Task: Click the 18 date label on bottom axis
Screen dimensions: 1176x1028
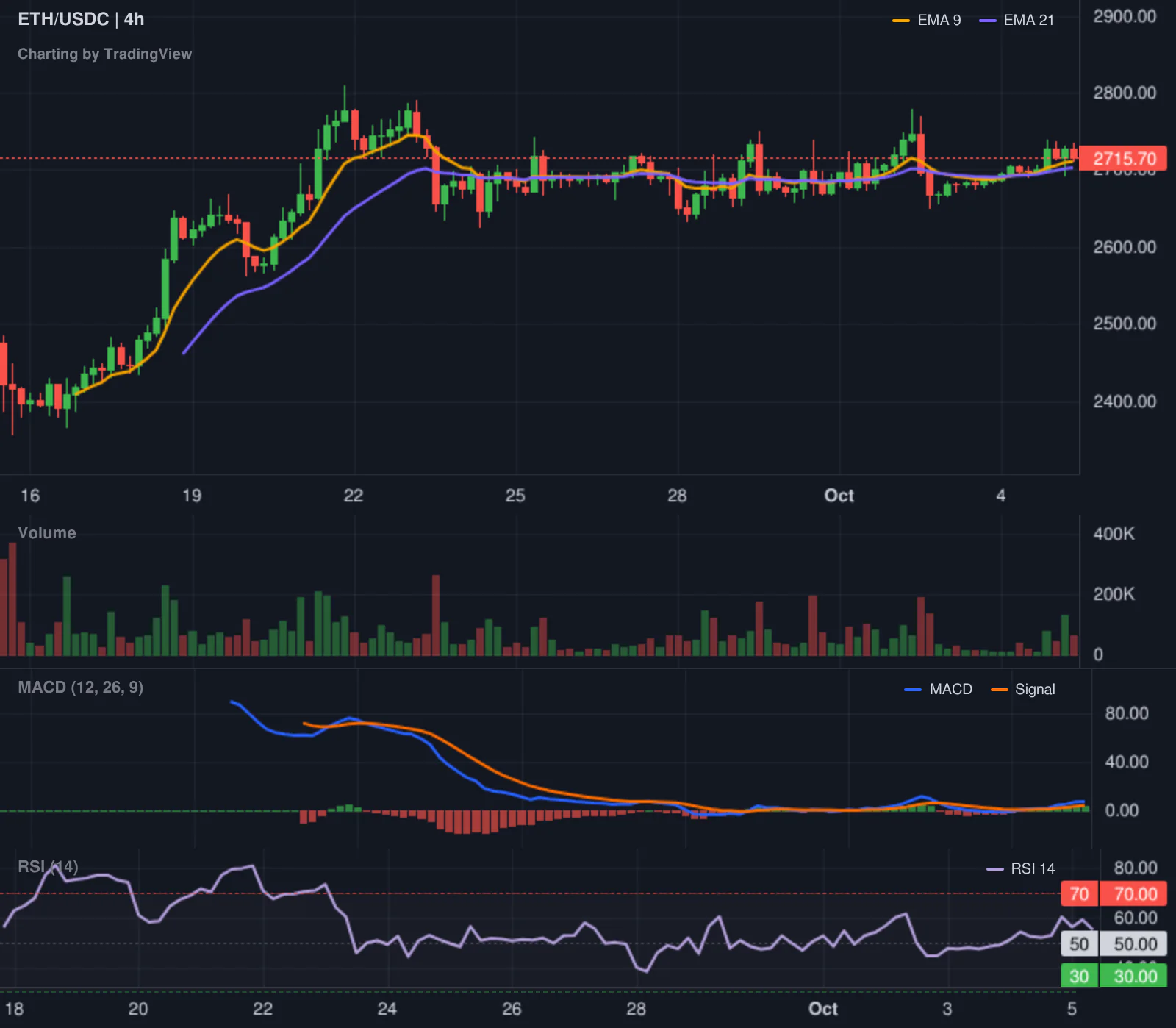Action: [14, 1009]
